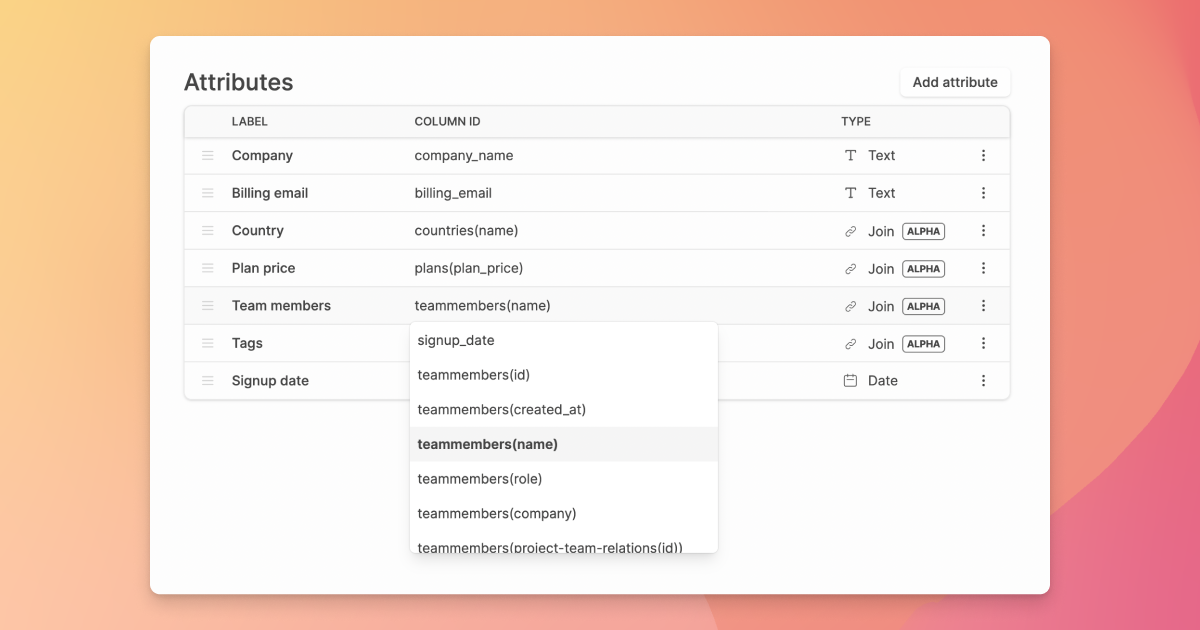This screenshot has width=1200, height=630.
Task: Click the drag handle for Tags row
Action: [x=208, y=343]
